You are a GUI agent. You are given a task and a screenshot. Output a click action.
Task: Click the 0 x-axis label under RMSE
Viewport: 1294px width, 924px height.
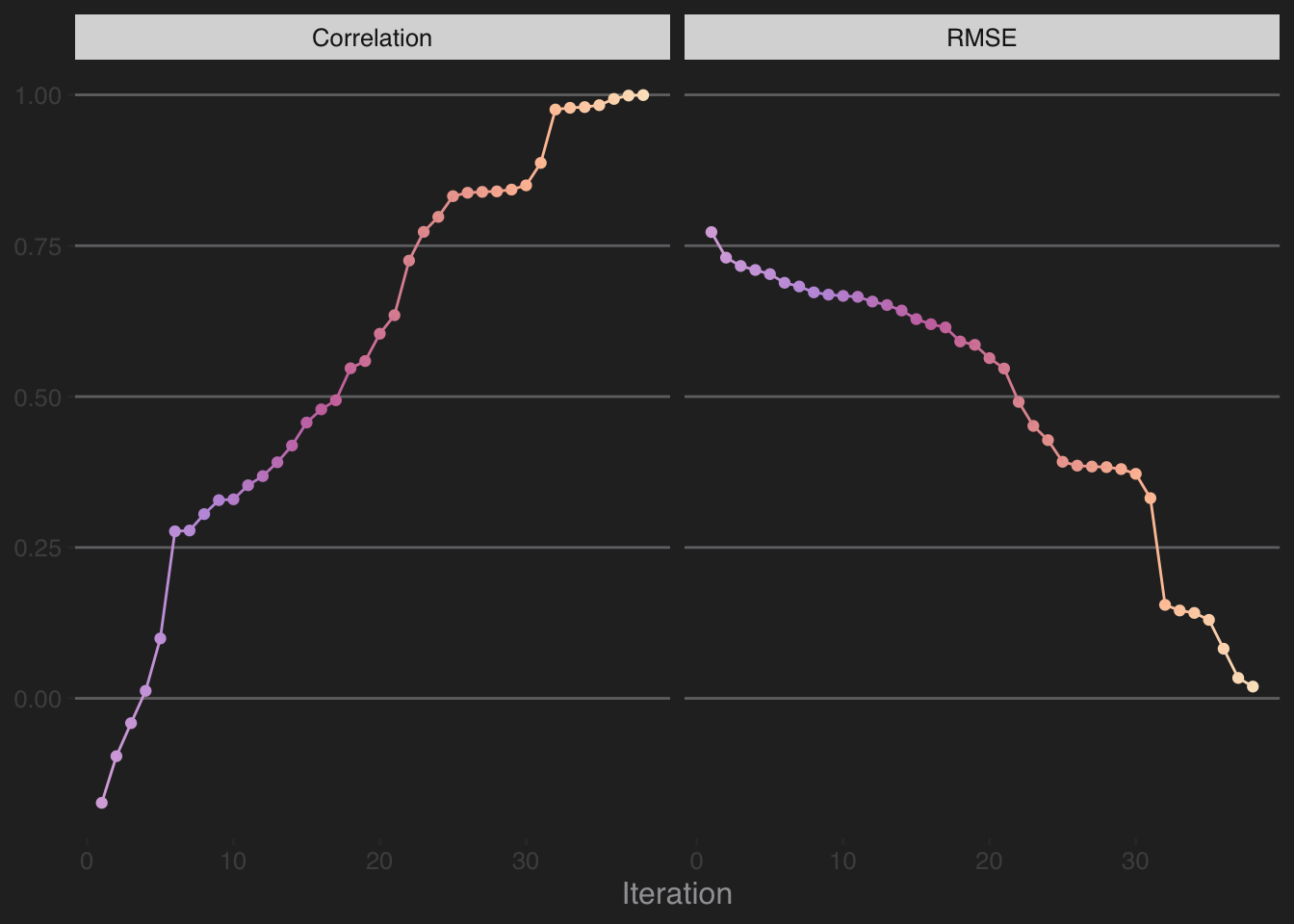697,860
